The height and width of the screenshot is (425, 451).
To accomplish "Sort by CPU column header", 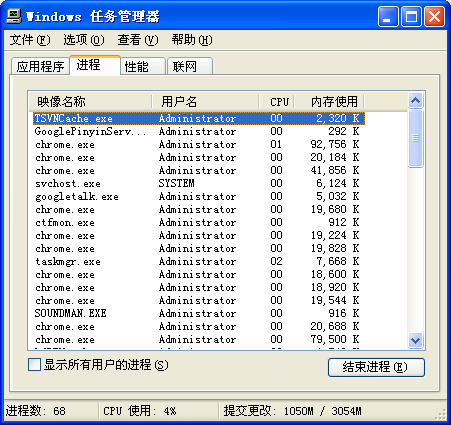I will coord(277,101).
